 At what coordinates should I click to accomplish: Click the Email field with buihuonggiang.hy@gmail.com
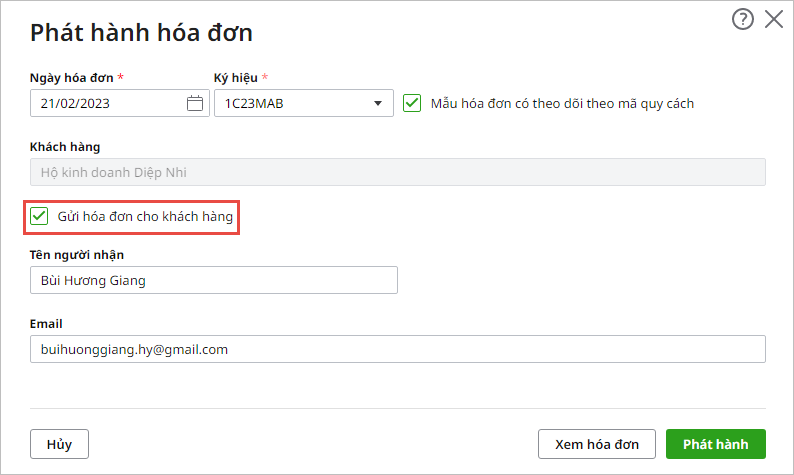tap(398, 349)
